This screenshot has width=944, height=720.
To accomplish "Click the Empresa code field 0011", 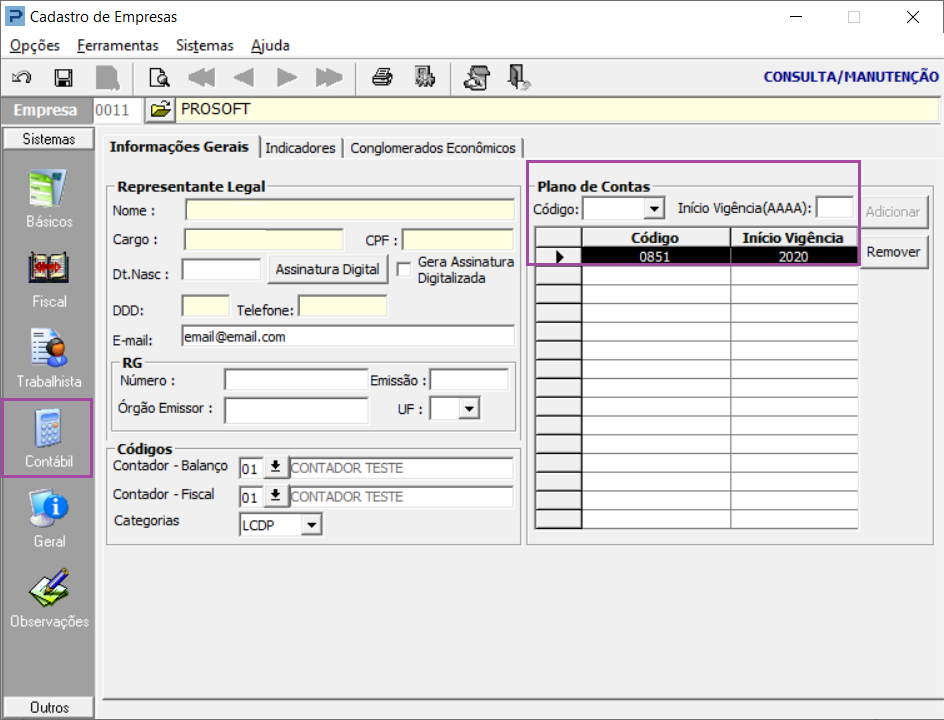I will click(x=118, y=110).
